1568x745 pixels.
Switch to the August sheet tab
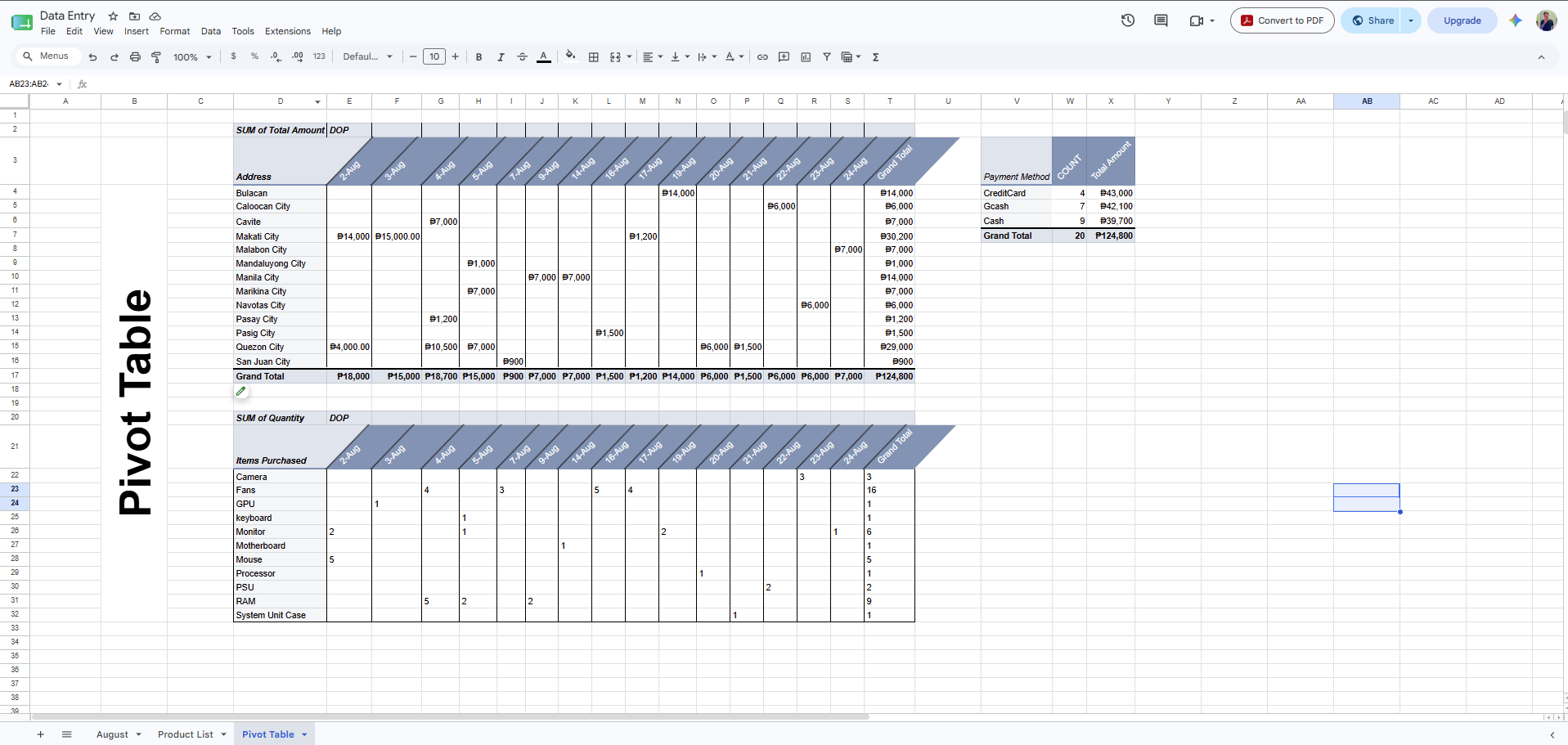pos(113,734)
